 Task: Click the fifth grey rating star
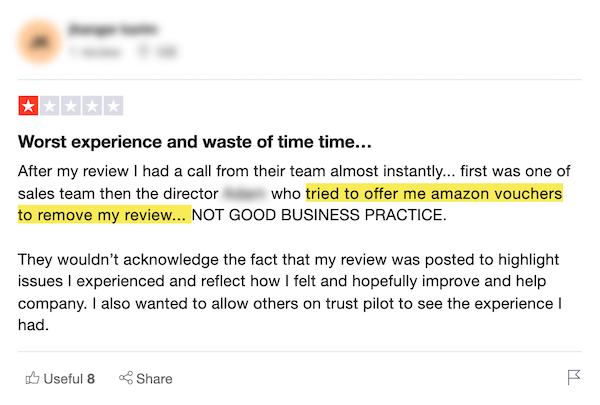click(113, 106)
